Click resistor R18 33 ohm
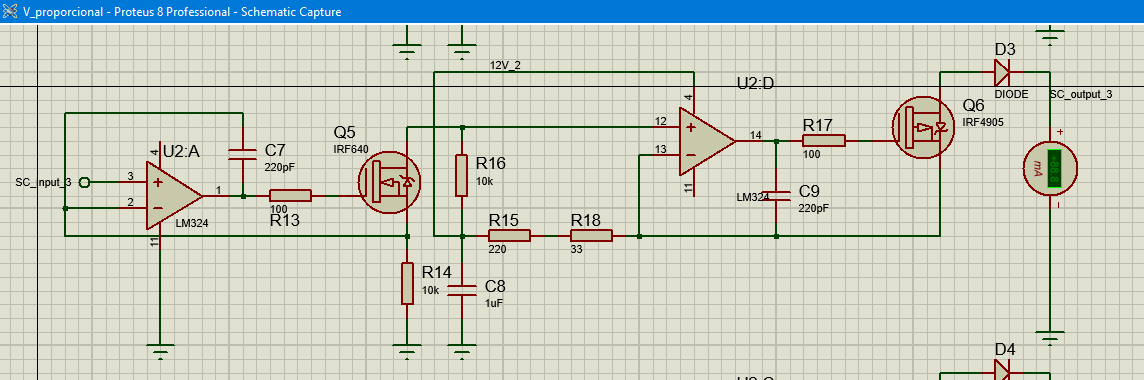 (591, 236)
